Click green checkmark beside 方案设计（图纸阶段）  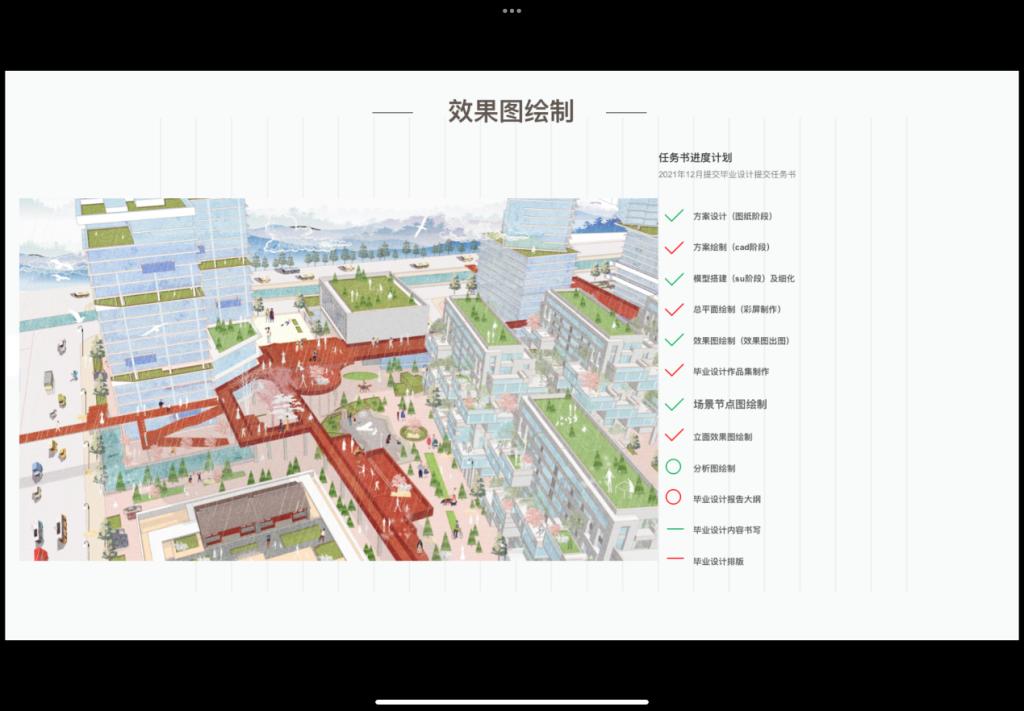(674, 216)
